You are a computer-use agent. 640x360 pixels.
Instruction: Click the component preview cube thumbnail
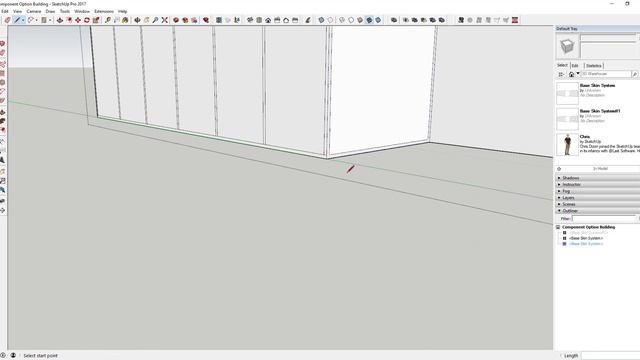pyautogui.click(x=567, y=47)
